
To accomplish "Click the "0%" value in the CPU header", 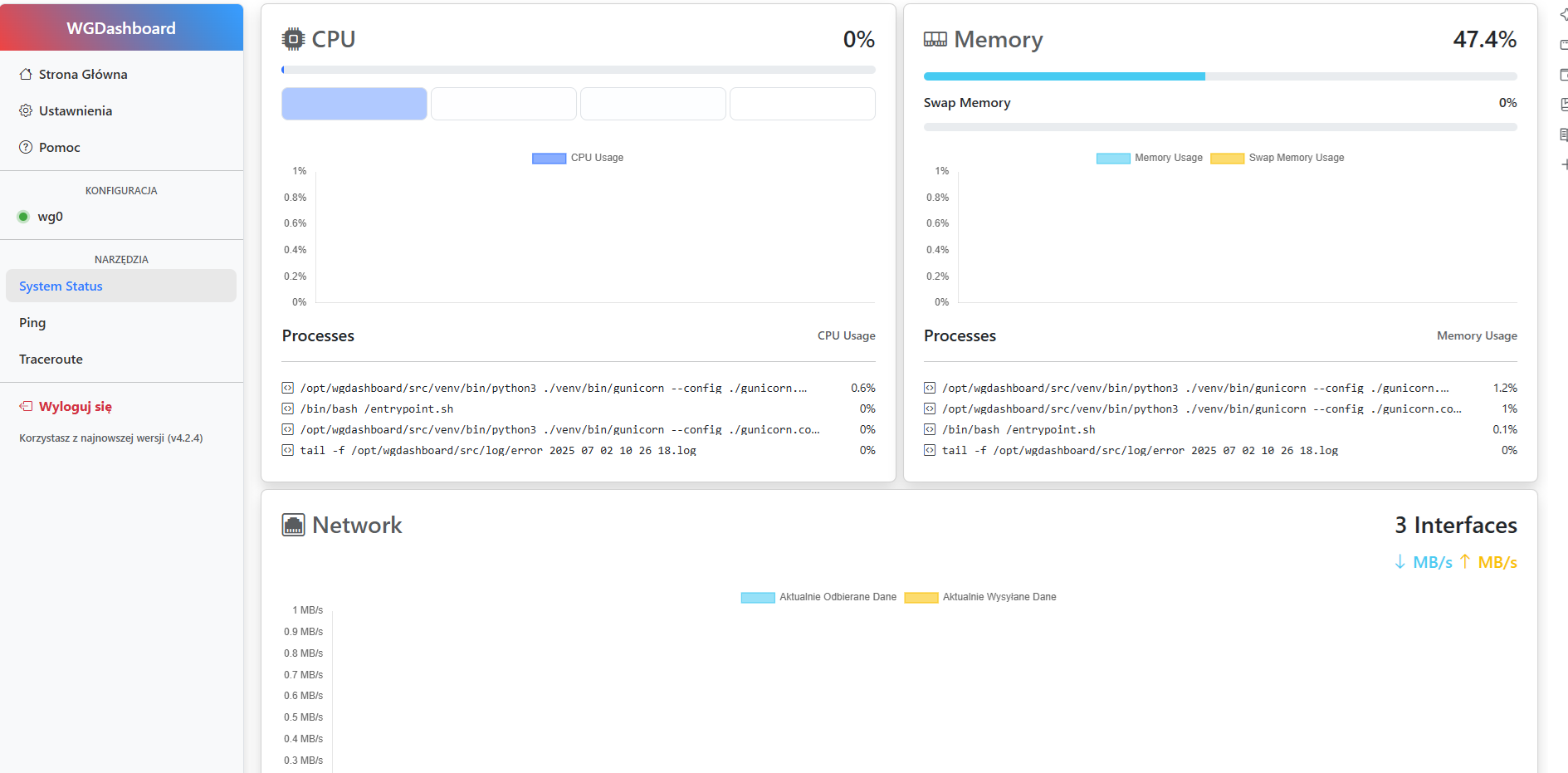I will (x=859, y=39).
